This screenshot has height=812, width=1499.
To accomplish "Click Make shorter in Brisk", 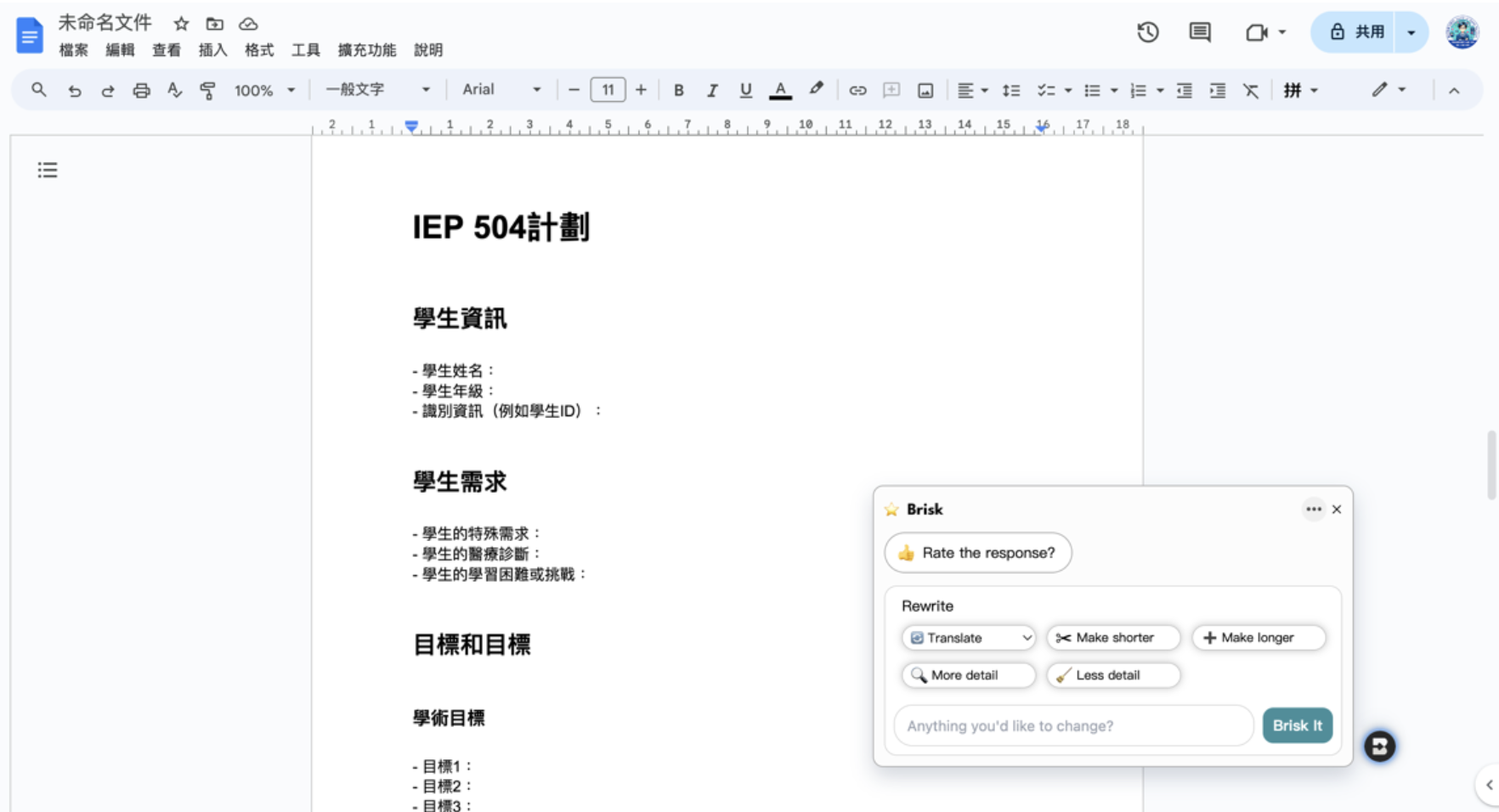I will (x=1113, y=638).
